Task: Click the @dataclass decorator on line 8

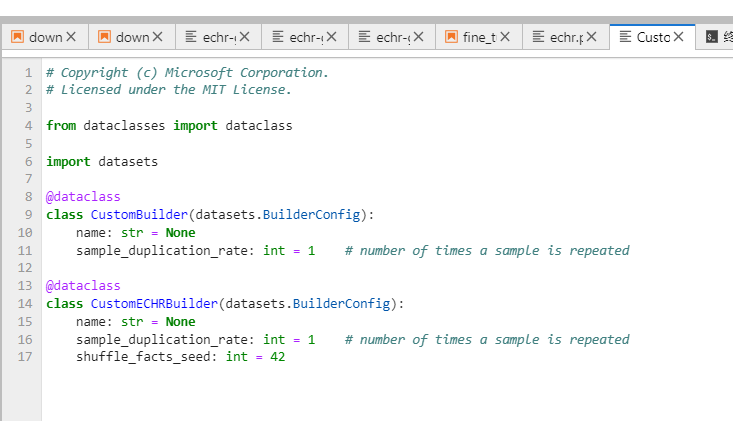Action: pos(83,197)
